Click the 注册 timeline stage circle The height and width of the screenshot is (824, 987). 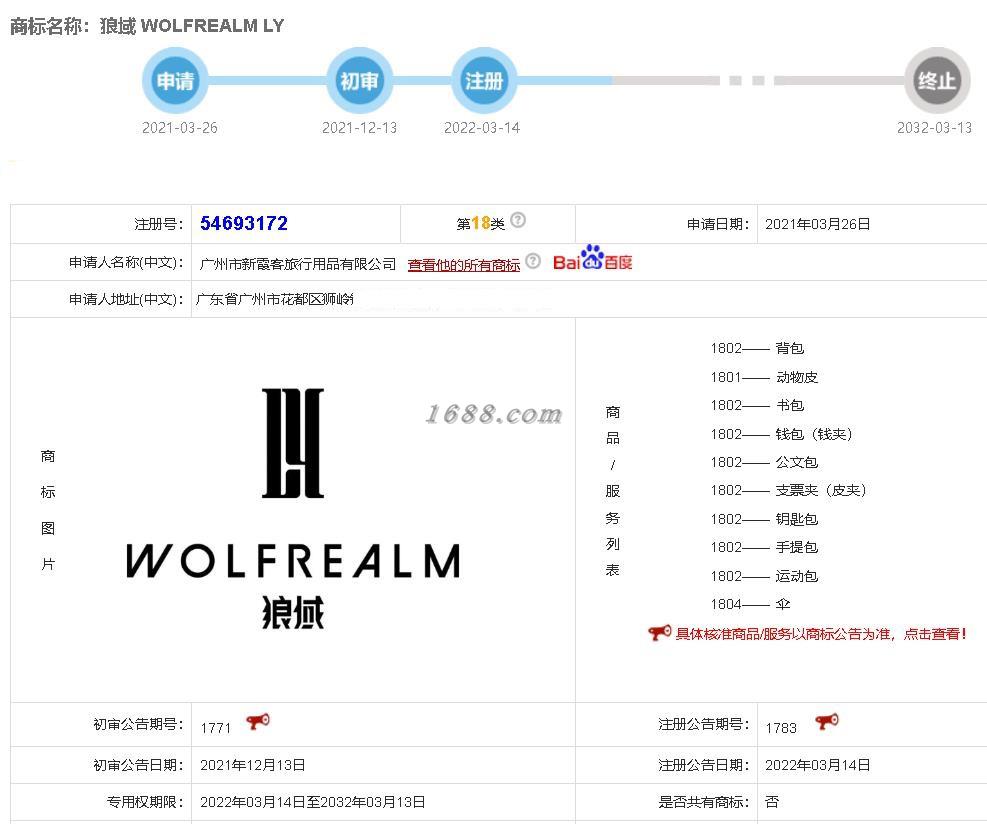pos(483,81)
